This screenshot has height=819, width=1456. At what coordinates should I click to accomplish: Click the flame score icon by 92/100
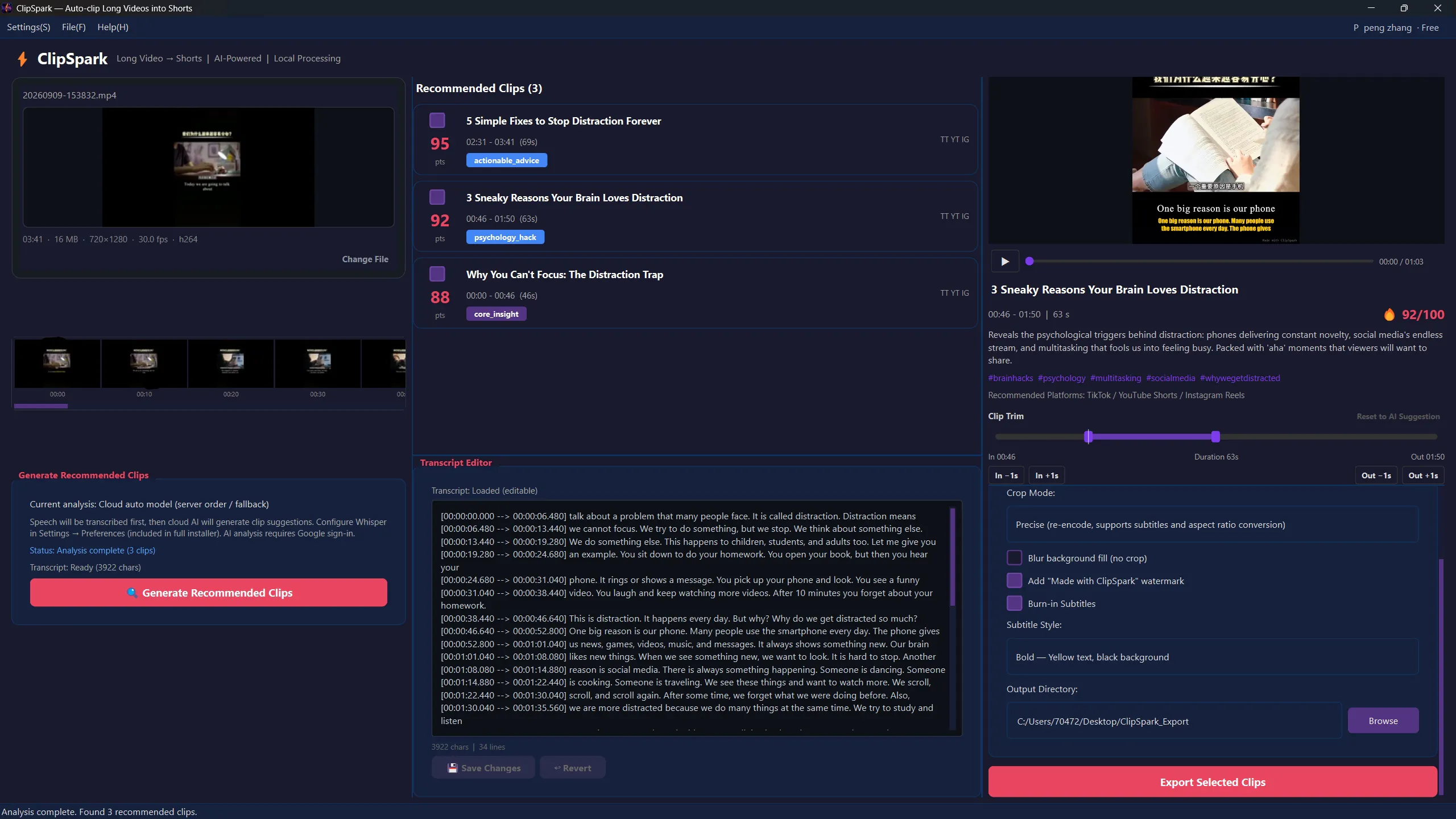tap(1389, 315)
